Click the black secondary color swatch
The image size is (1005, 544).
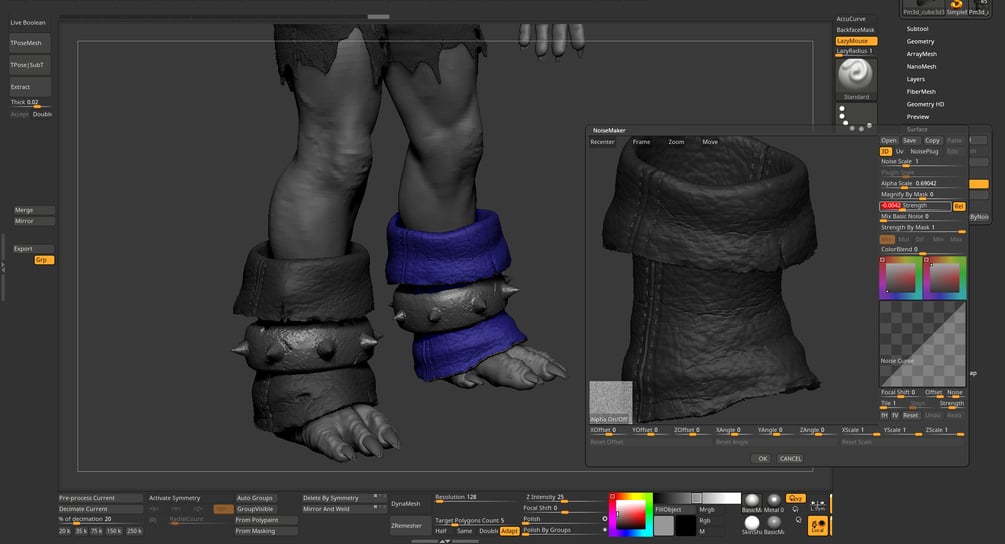pyautogui.click(x=685, y=525)
